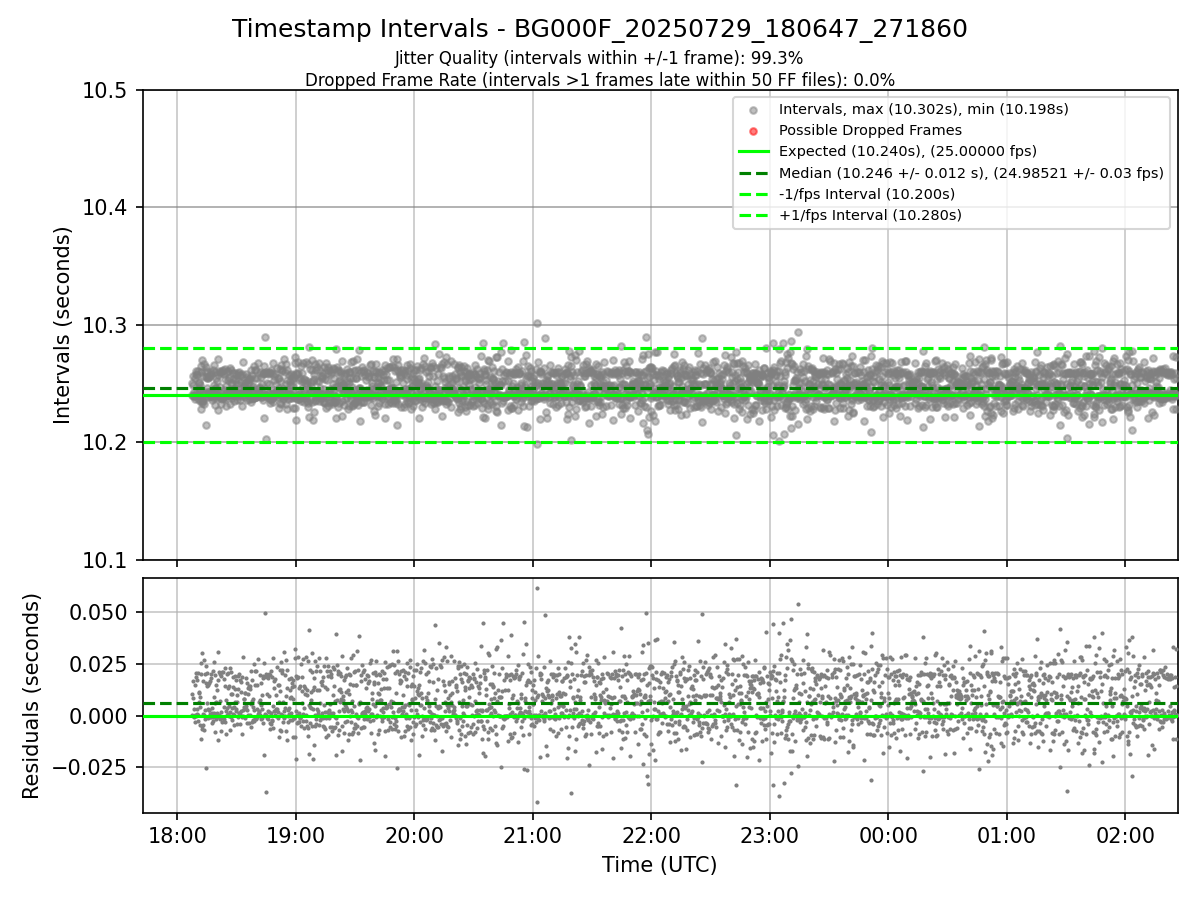Click the "Dropped Frame Rate" 0.0% subtitle line

click(x=600, y=79)
